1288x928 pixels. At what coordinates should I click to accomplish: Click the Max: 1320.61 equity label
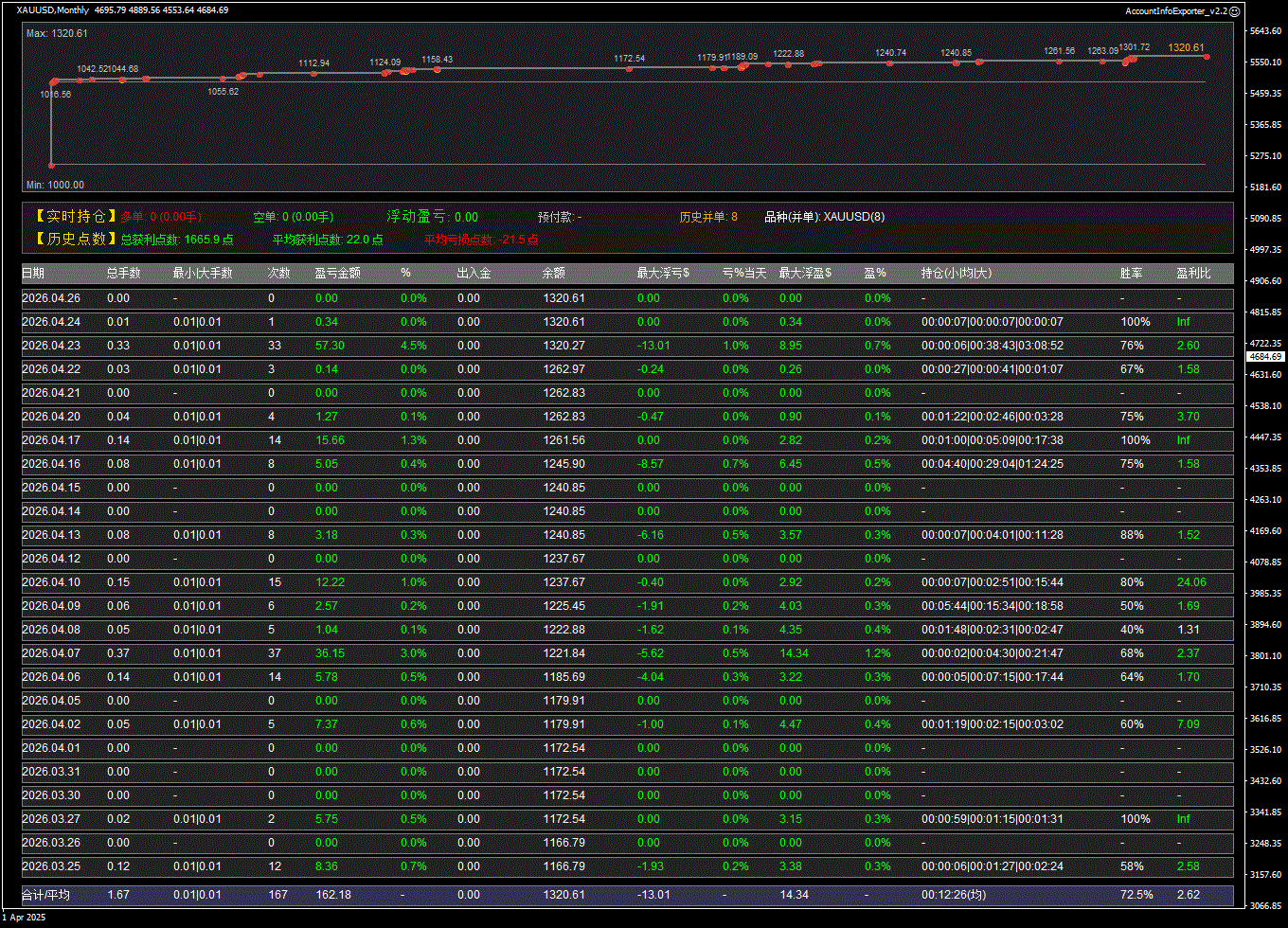[x=57, y=33]
